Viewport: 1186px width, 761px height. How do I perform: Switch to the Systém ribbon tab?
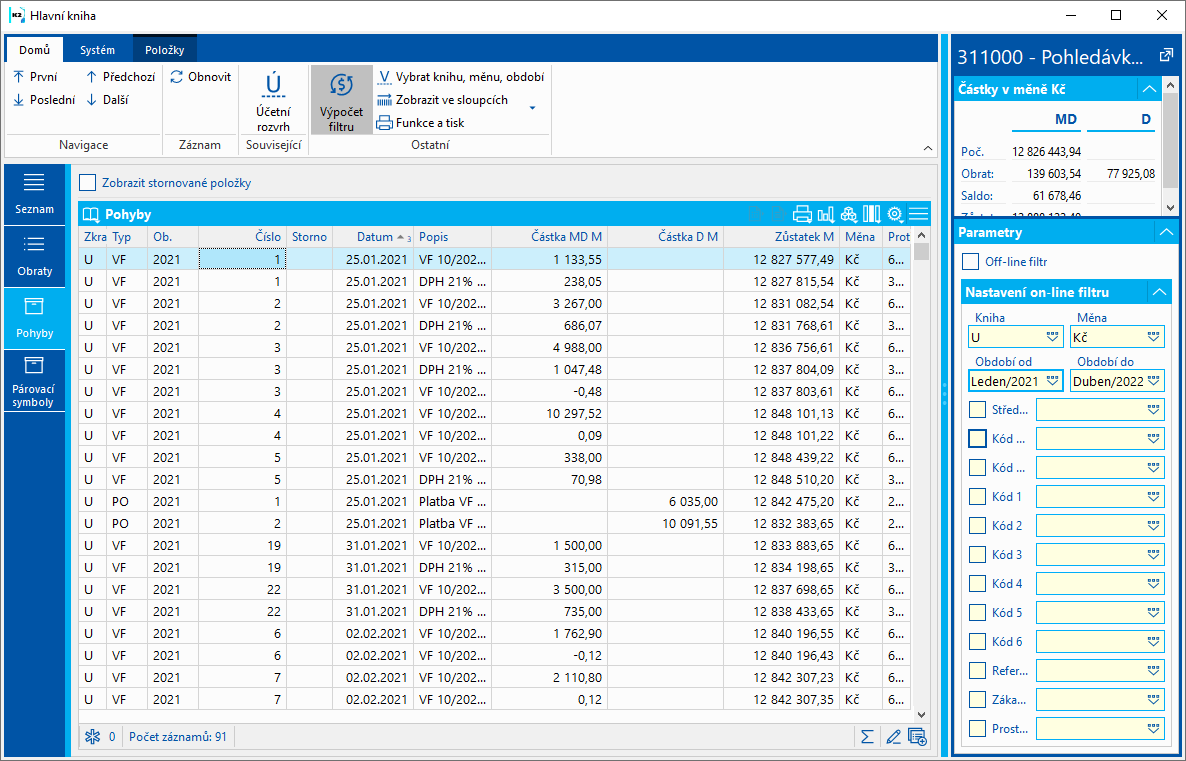click(x=97, y=50)
